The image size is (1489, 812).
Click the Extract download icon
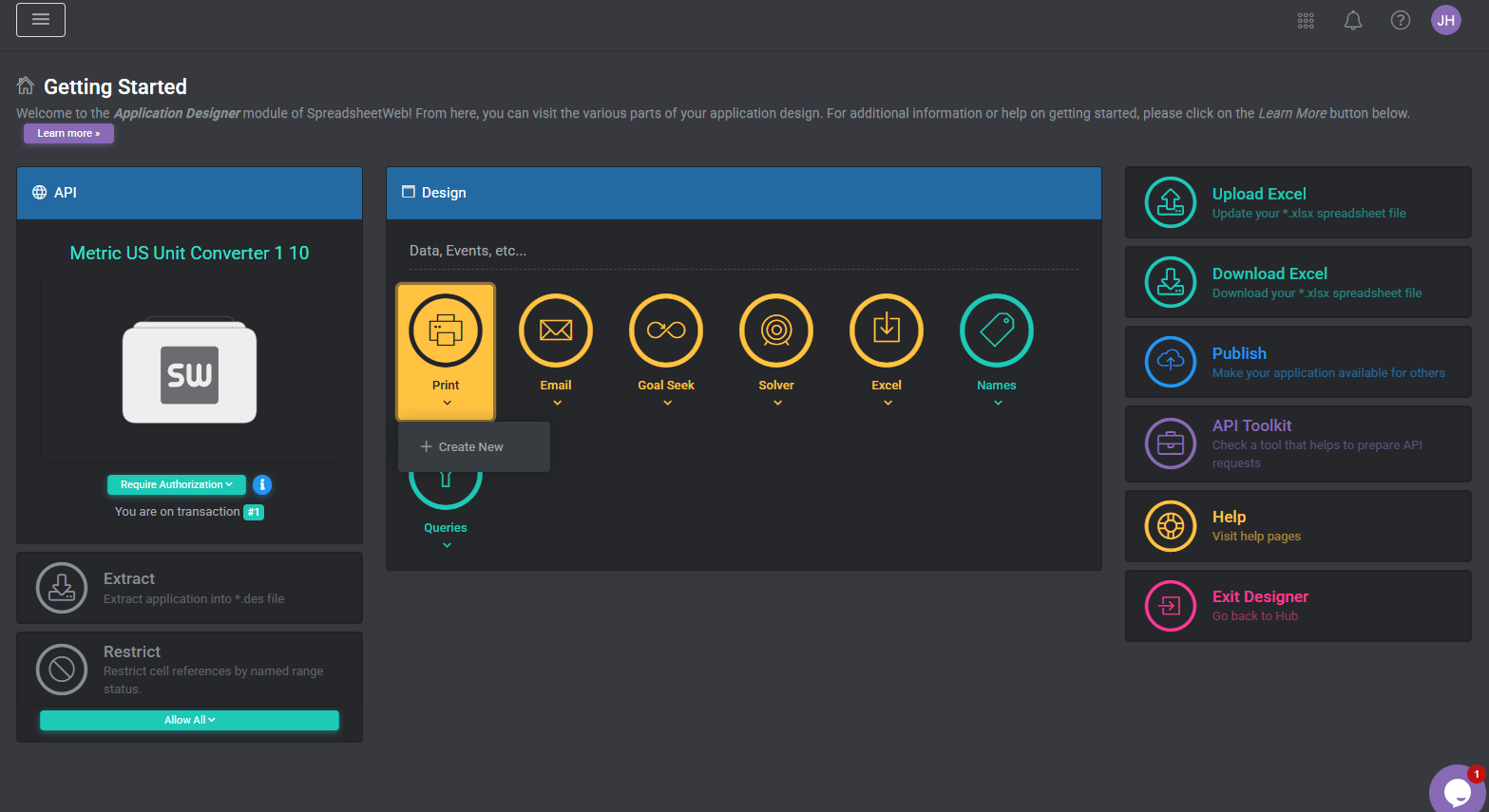coord(62,588)
